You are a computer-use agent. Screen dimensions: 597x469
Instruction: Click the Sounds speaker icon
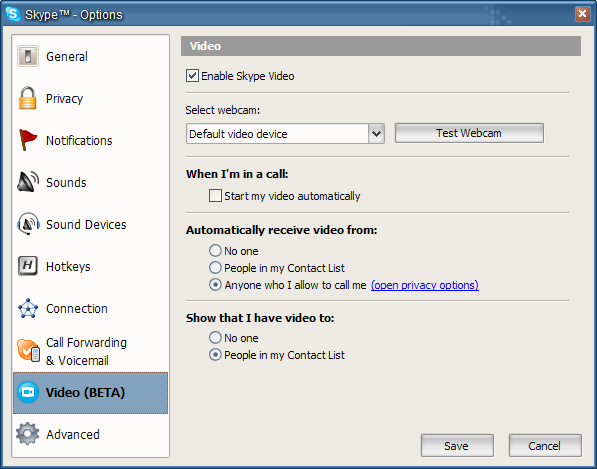[x=28, y=182]
